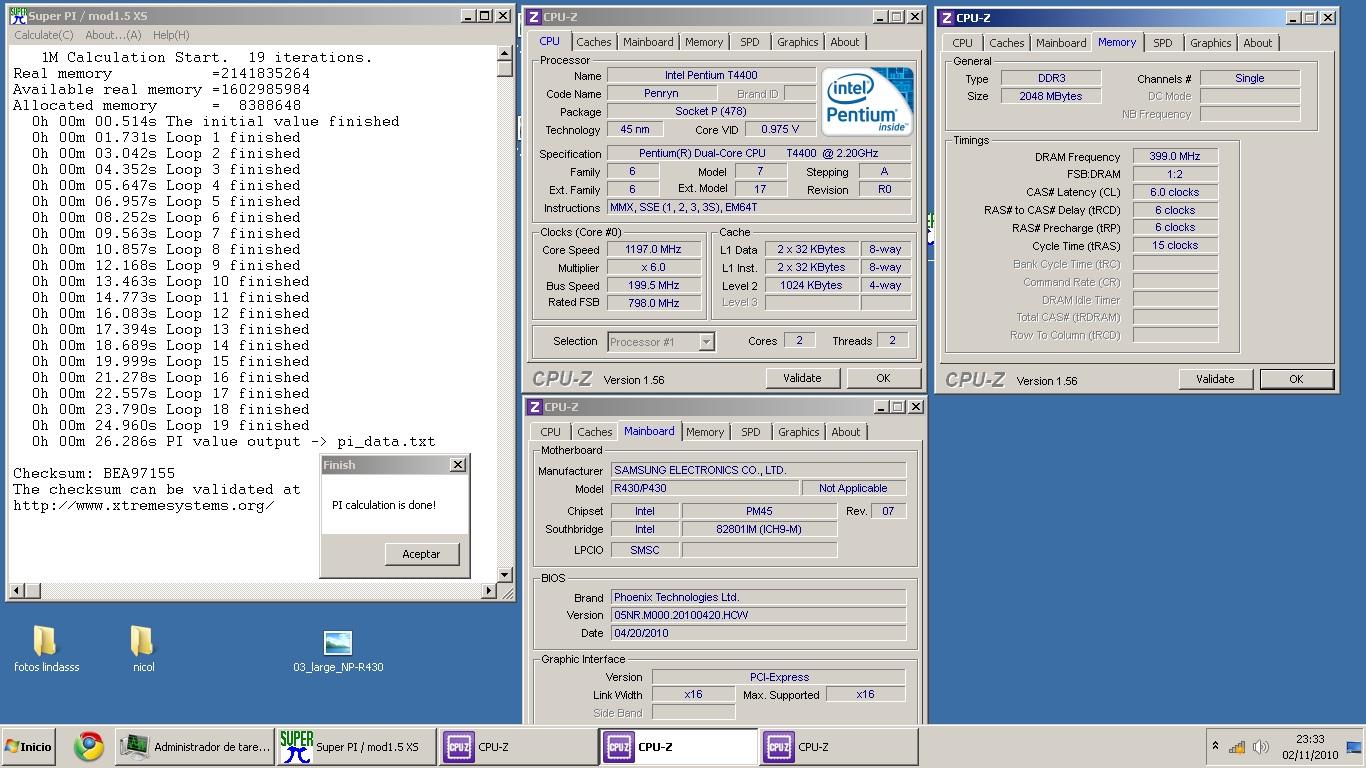Click Validate in CPU tab window
Screen dimensions: 1366x768
802,378
